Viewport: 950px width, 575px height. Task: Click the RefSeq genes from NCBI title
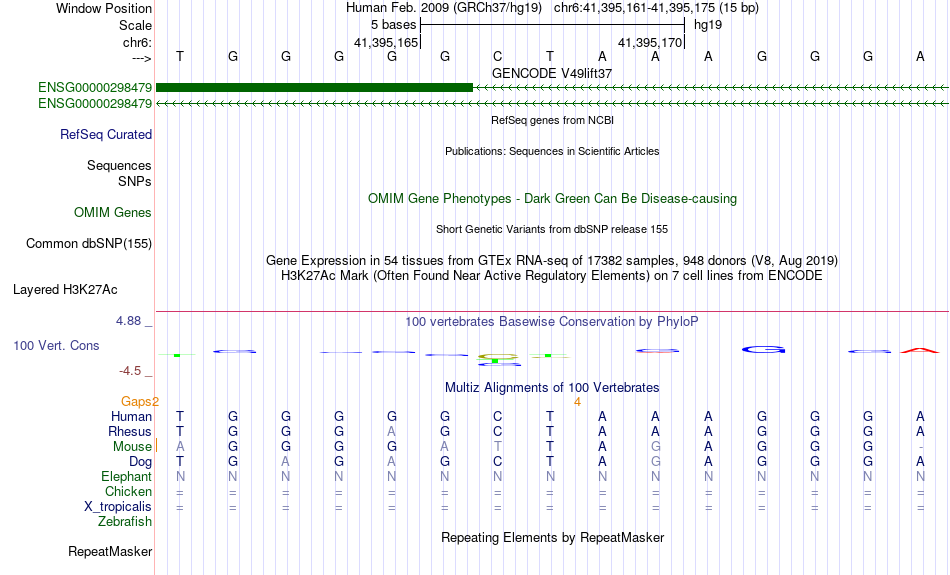pos(553,121)
